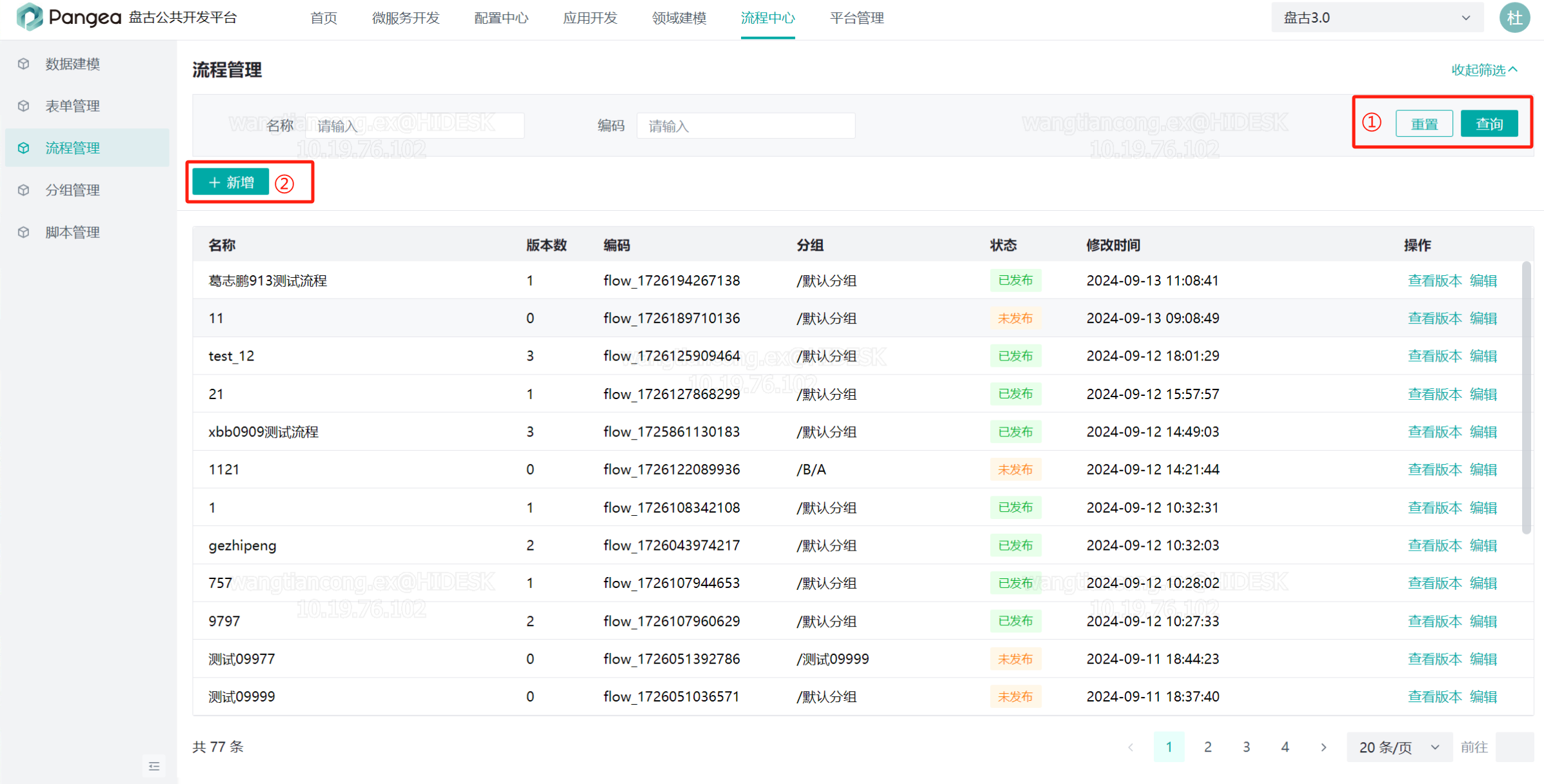Click the 版本数 column header

[x=546, y=245]
